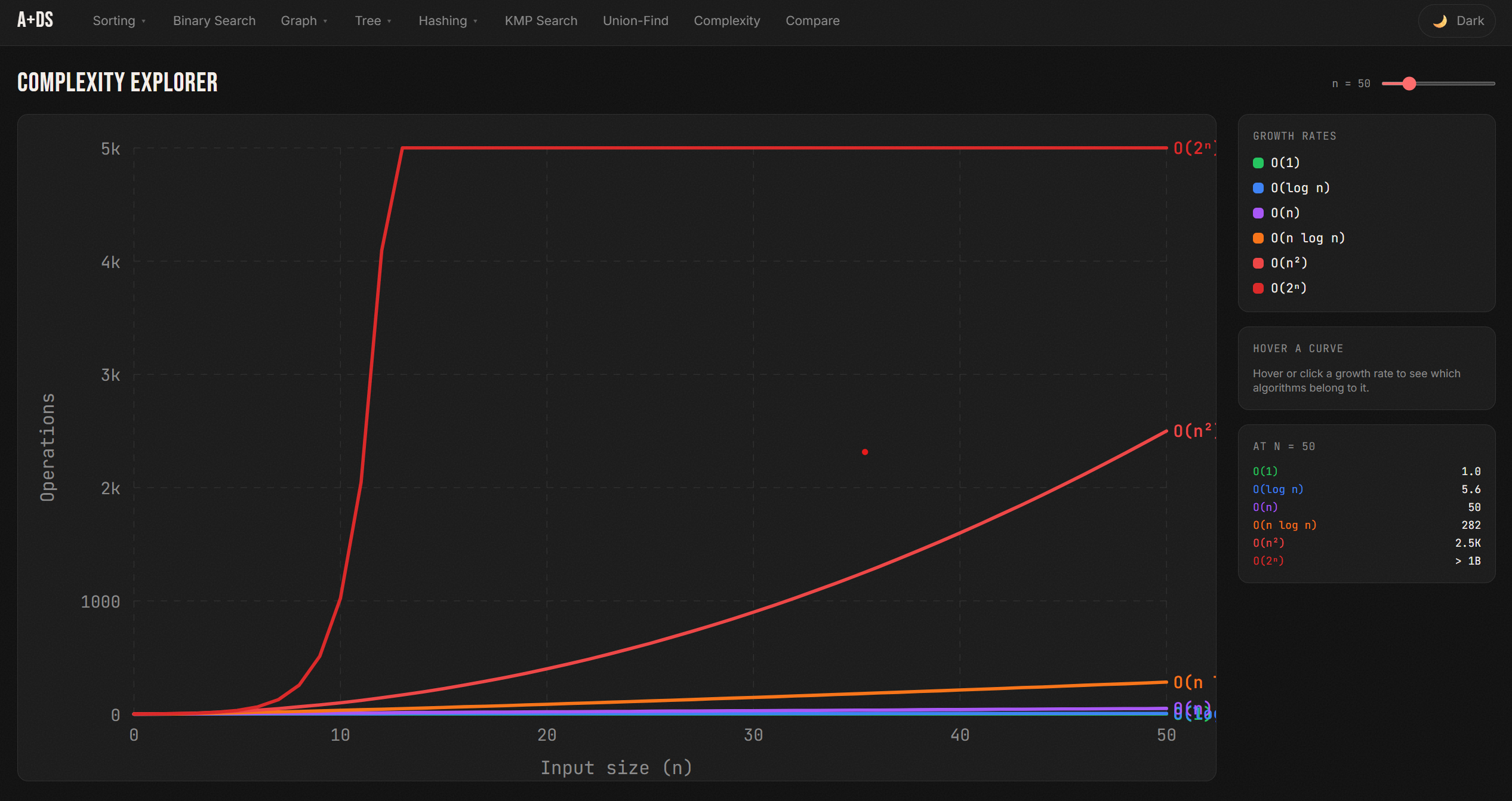Go to the Union-Find section
Image resolution: width=1512 pixels, height=801 pixels.
point(636,20)
